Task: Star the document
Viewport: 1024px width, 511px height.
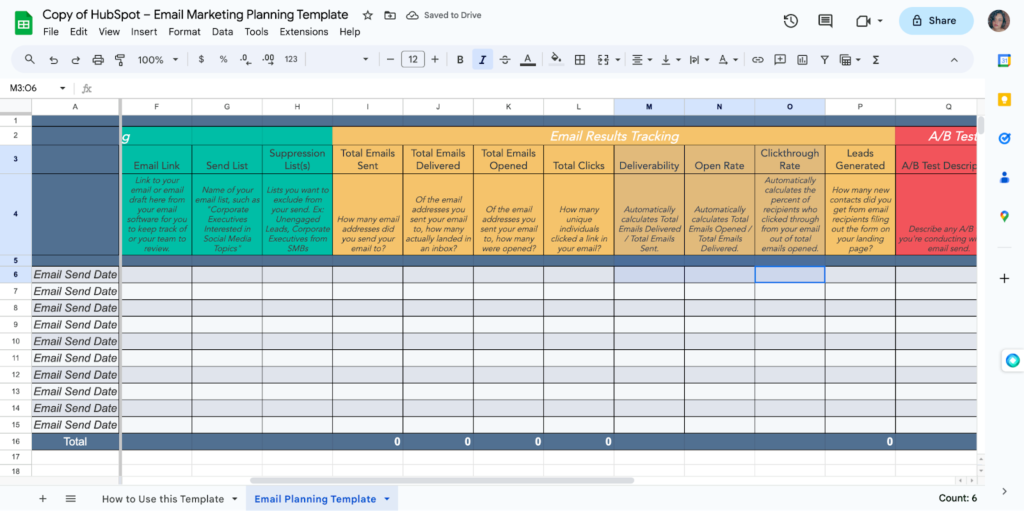Action: (x=368, y=15)
